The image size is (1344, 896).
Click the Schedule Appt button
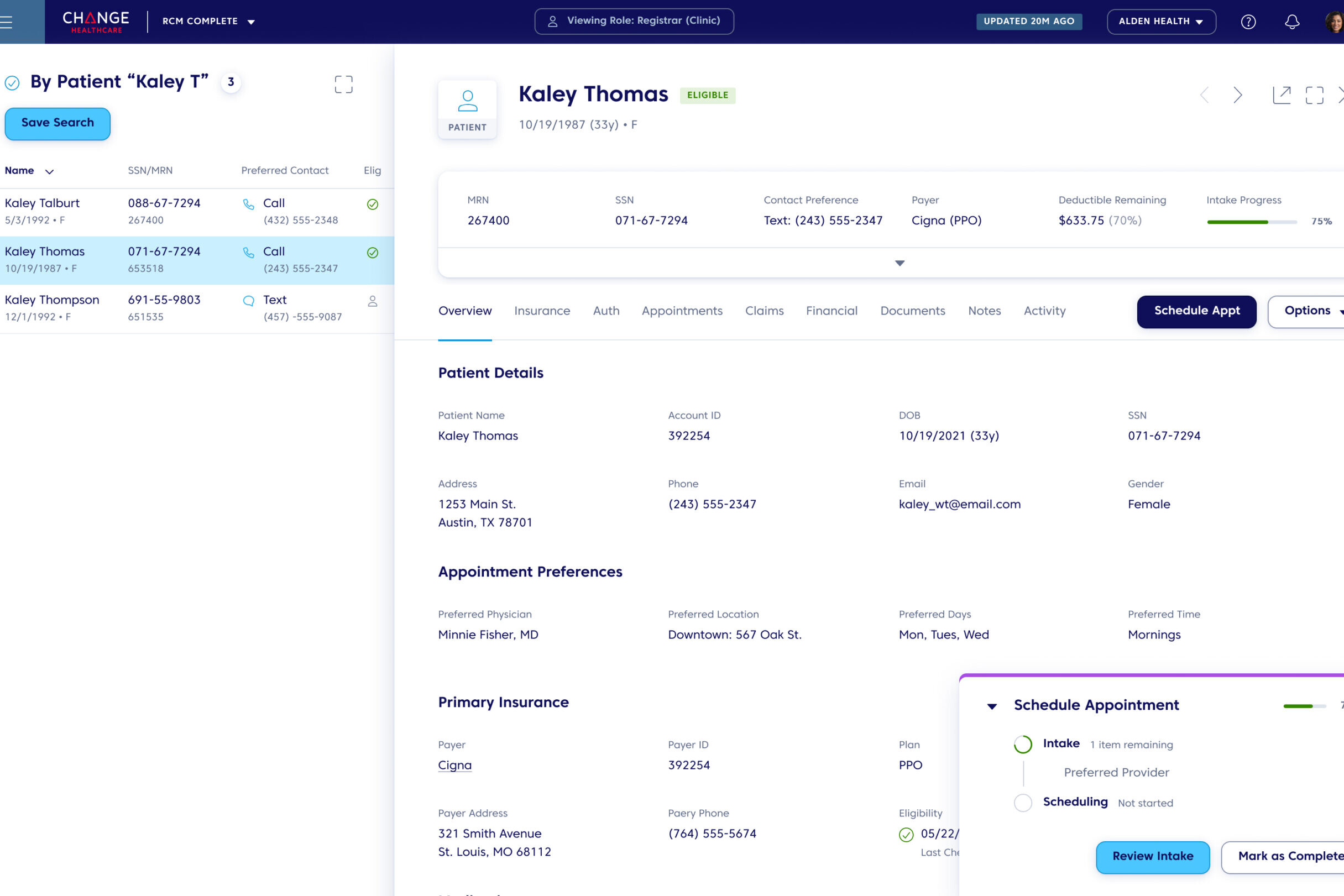[x=1196, y=311]
